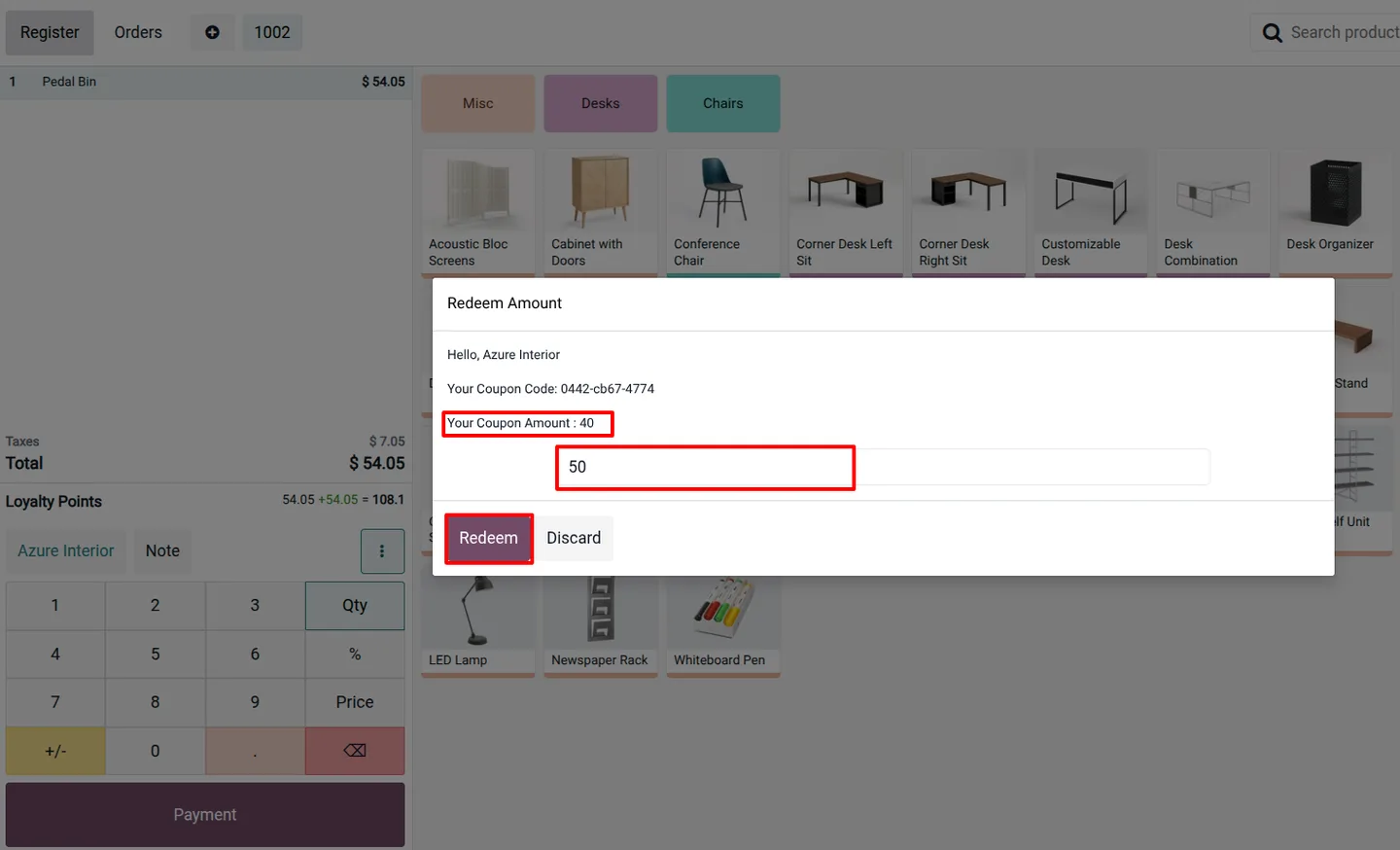Select the Corner Desk Right Sit product
Viewport: 1400px width, 850px height.
pos(967,214)
